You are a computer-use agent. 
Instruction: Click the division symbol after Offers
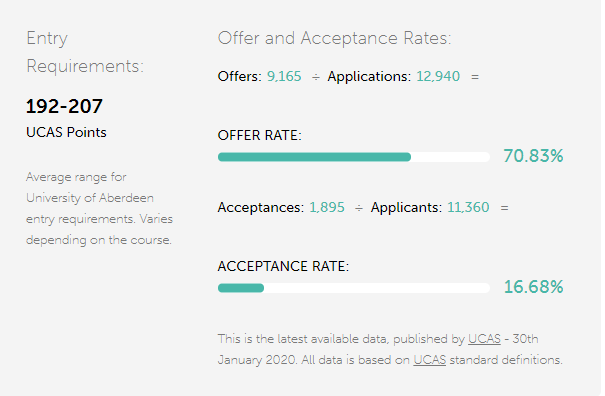pyautogui.click(x=316, y=77)
